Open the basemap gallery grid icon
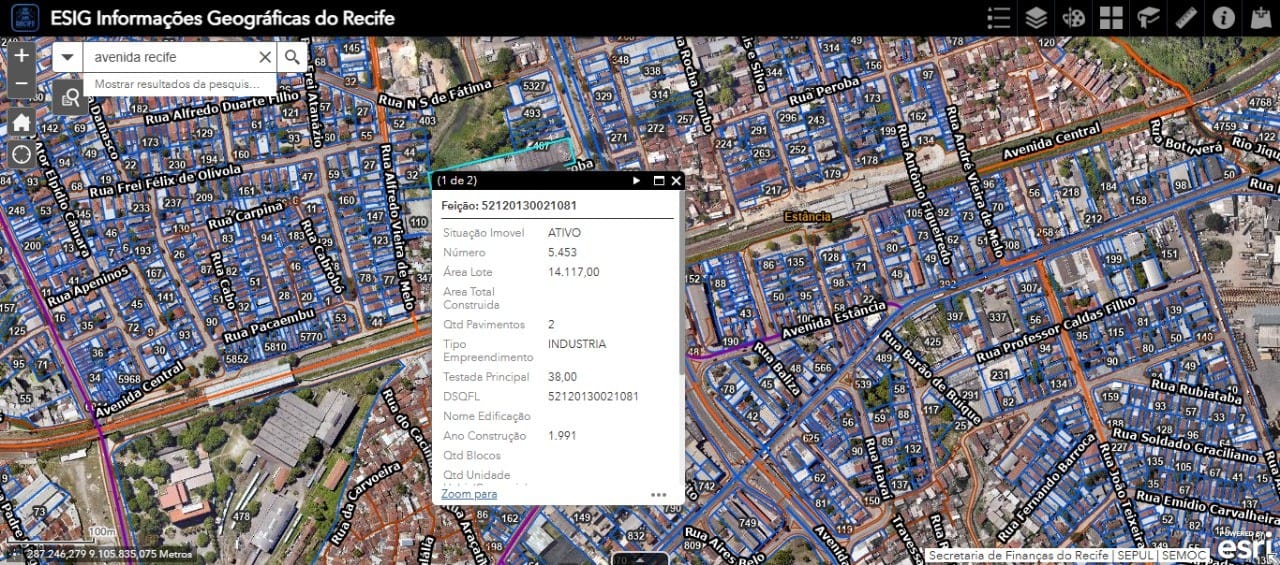1280x565 pixels. (1111, 18)
